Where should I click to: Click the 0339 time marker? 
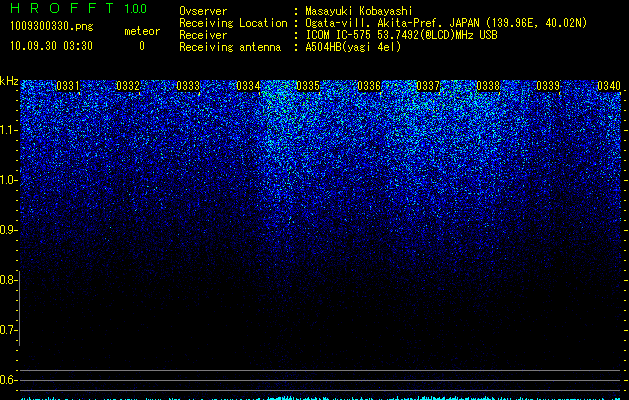548,86
